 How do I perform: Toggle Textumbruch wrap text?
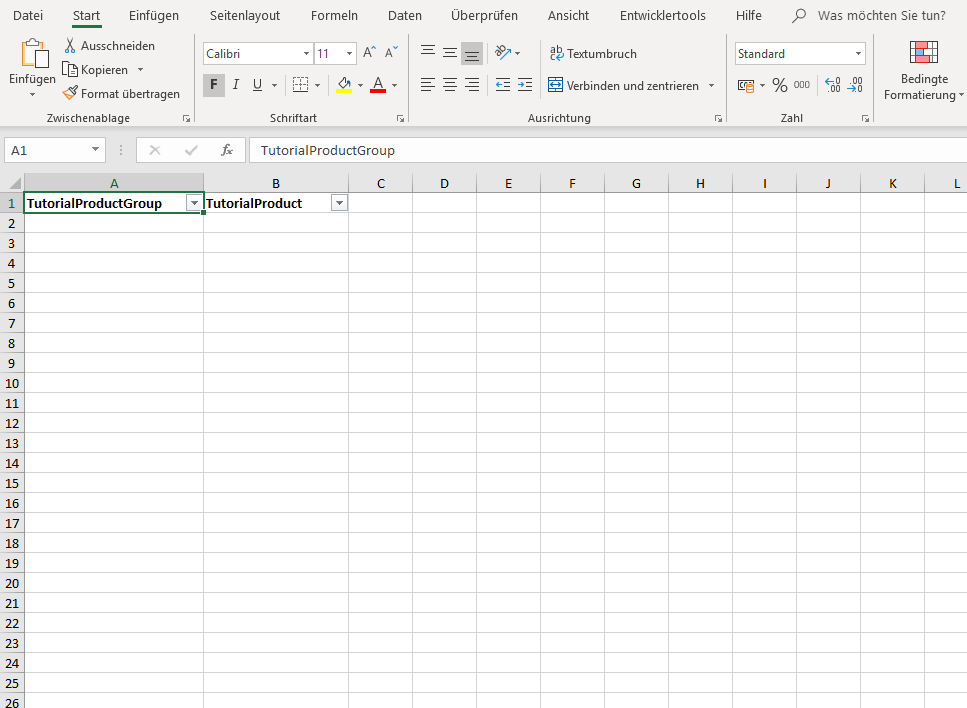593,54
